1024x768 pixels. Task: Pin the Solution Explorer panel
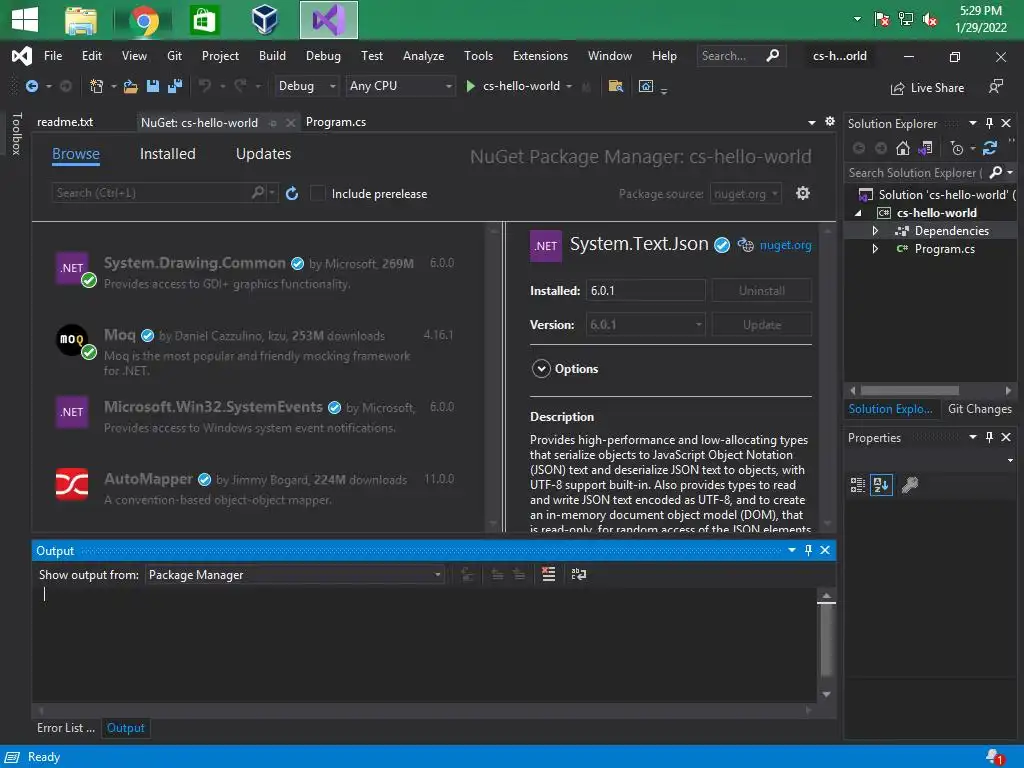click(989, 123)
